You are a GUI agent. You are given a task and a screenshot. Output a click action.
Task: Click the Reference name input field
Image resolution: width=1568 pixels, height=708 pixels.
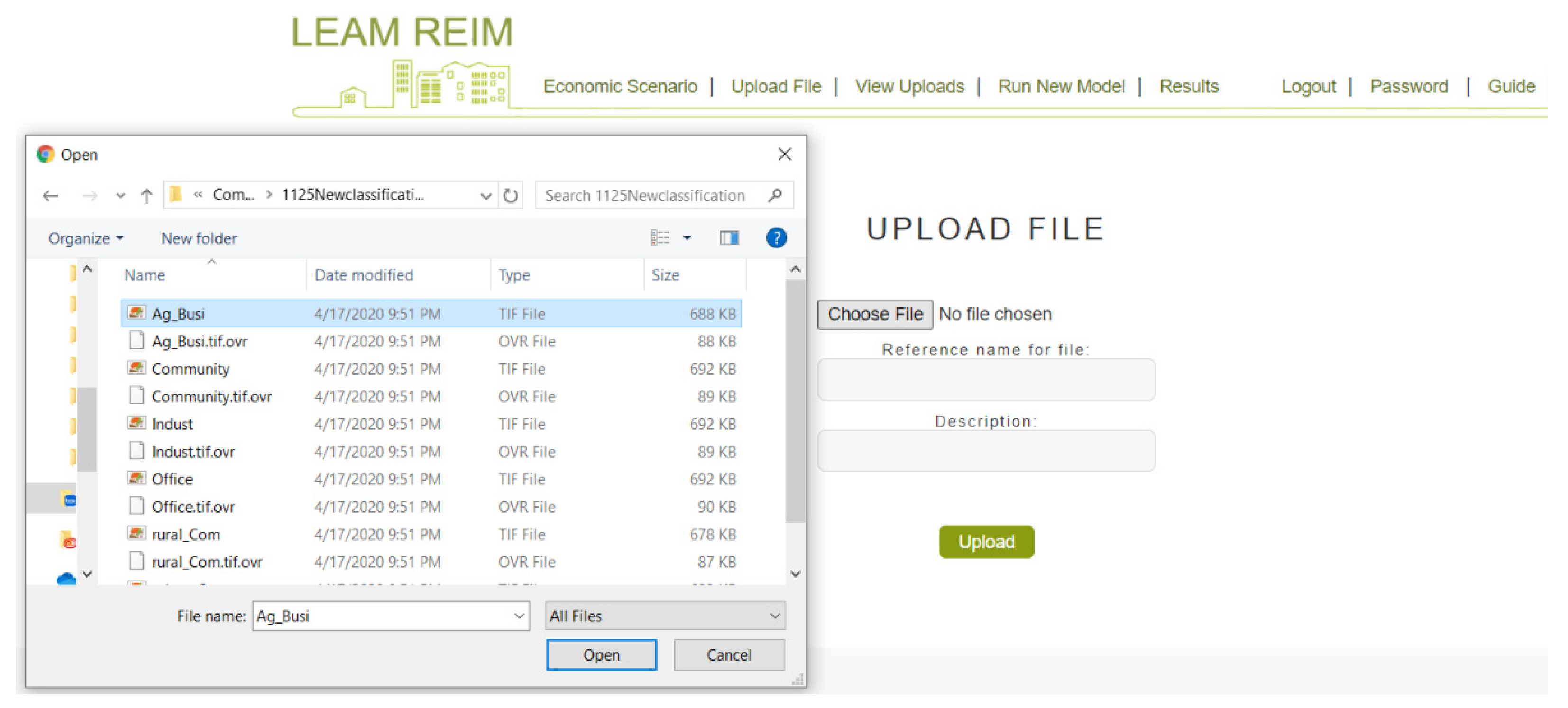[x=985, y=380]
